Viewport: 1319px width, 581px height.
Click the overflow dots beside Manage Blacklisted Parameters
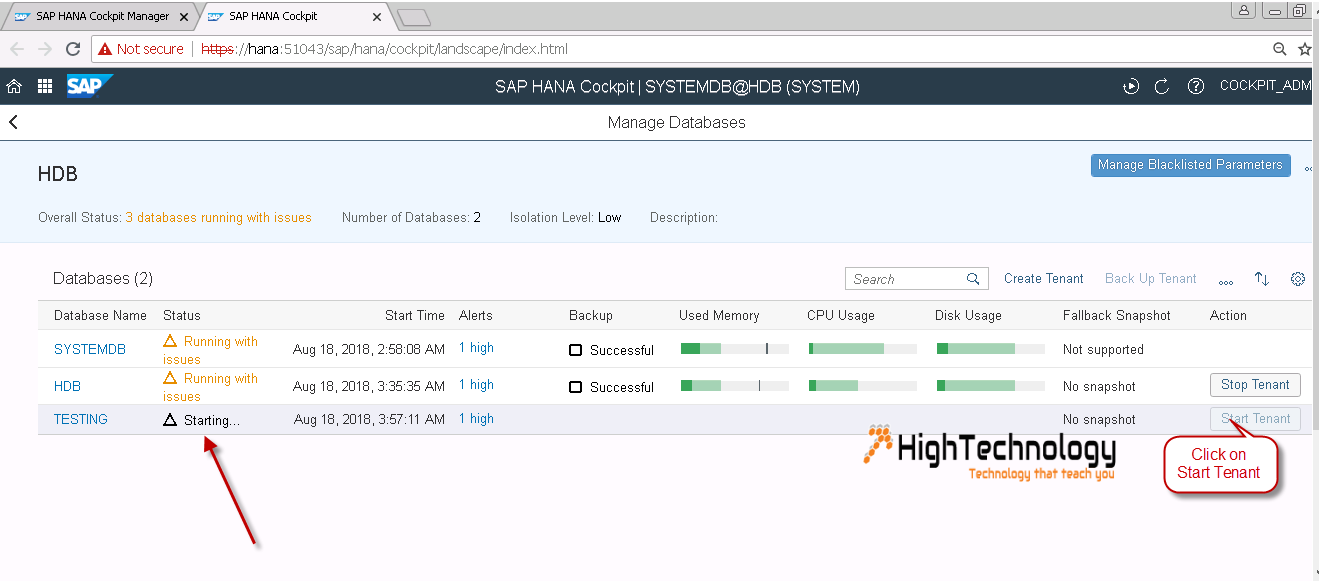coord(1310,168)
